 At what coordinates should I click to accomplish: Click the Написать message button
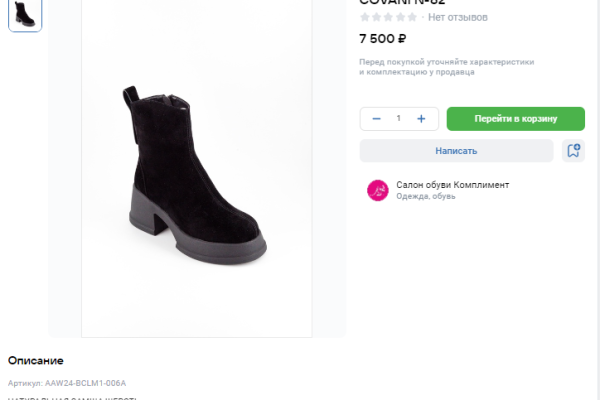coord(456,151)
